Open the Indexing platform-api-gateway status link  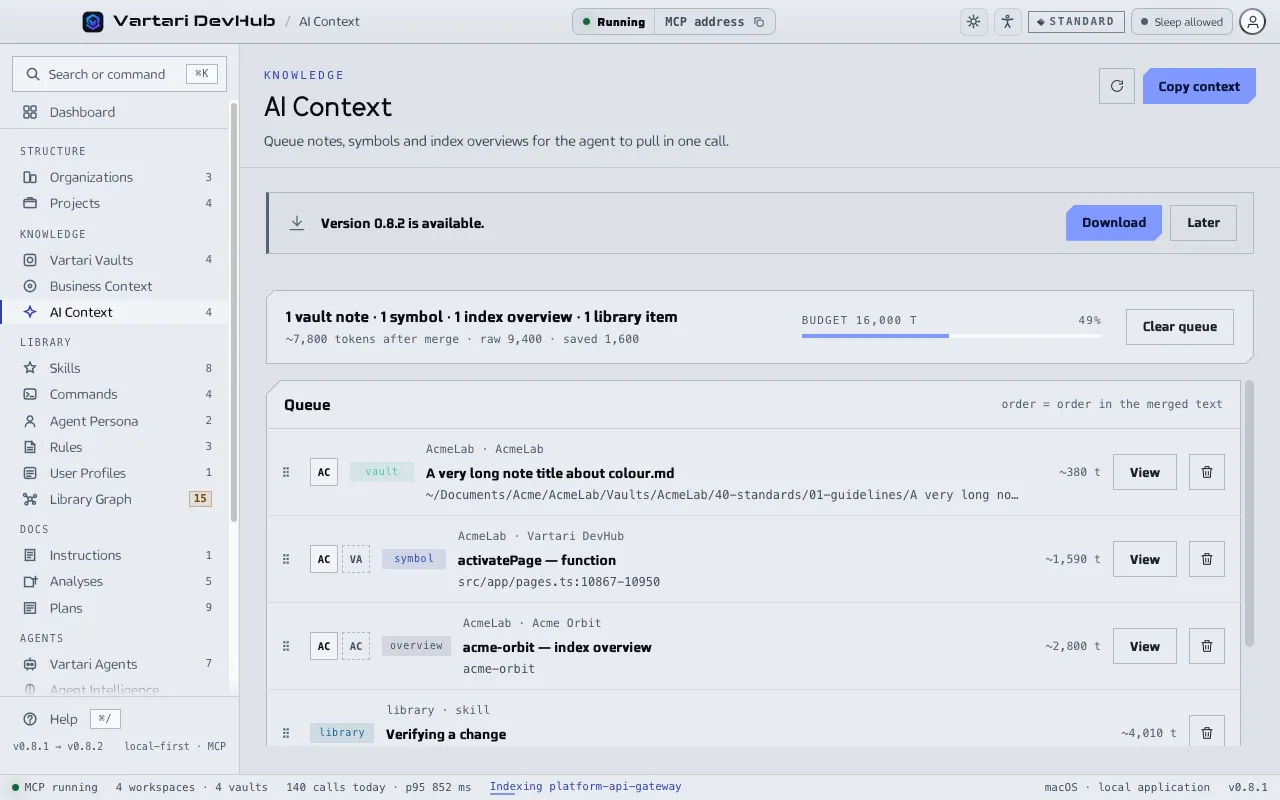tap(585, 787)
